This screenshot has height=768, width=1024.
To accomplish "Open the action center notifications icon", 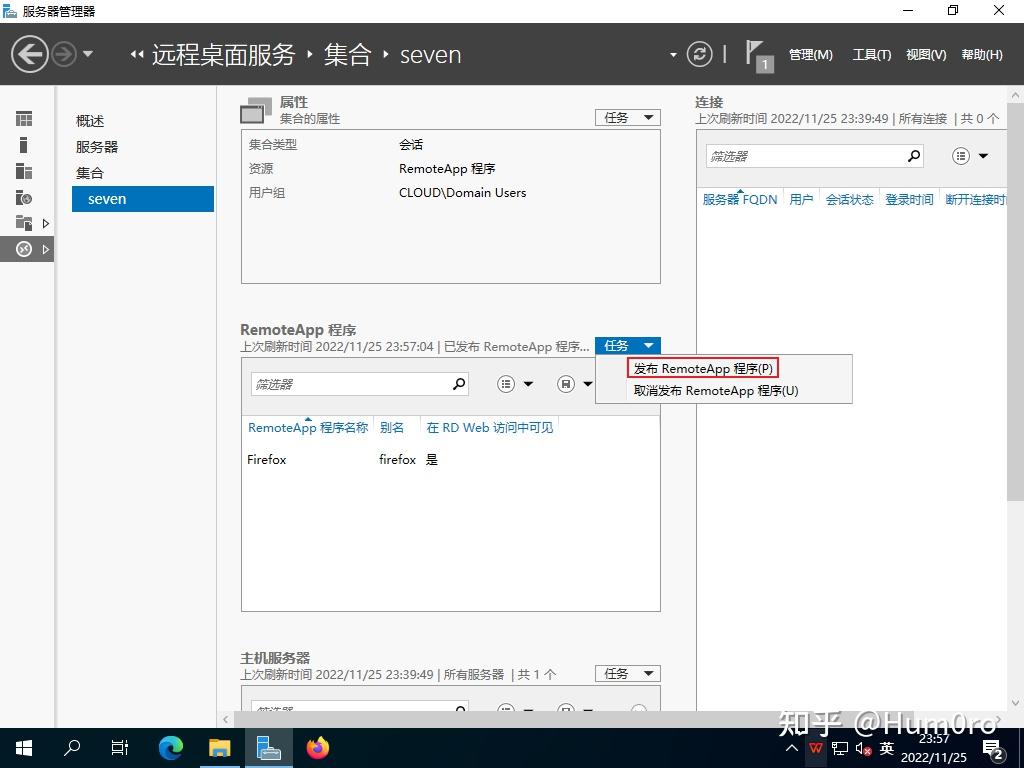I will pos(993,748).
